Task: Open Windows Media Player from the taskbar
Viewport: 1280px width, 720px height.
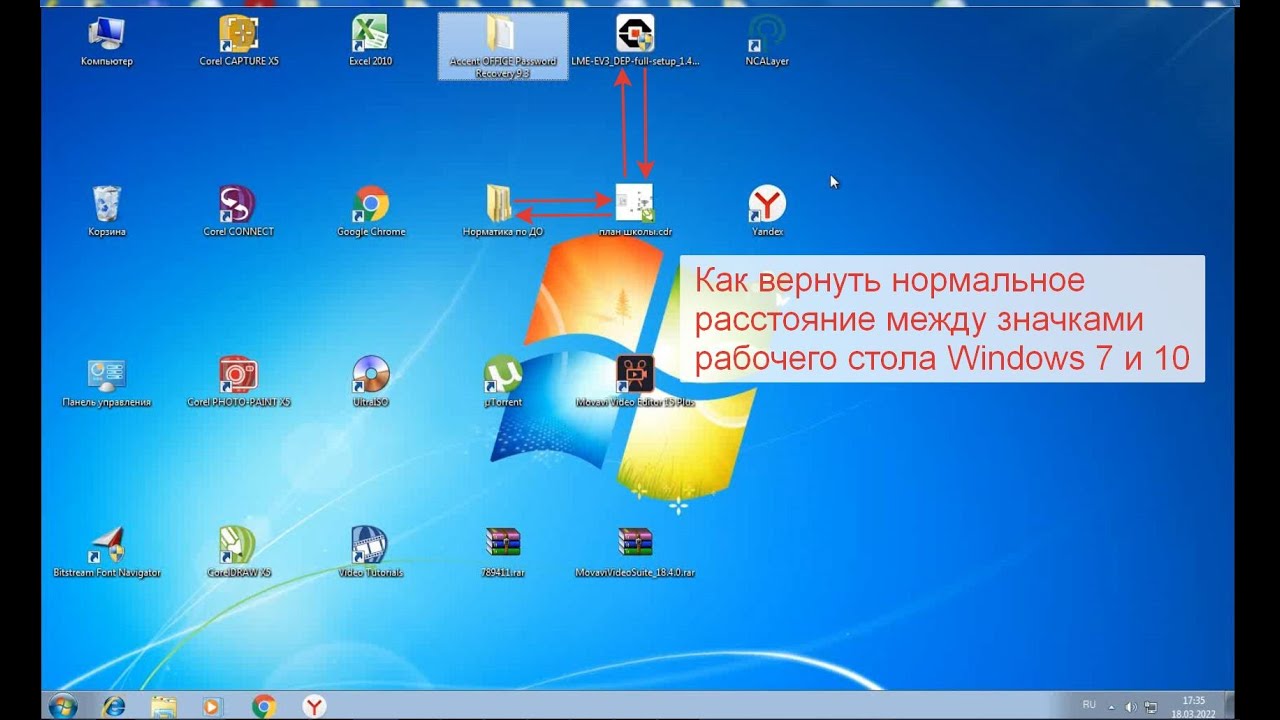Action: pyautogui.click(x=212, y=706)
